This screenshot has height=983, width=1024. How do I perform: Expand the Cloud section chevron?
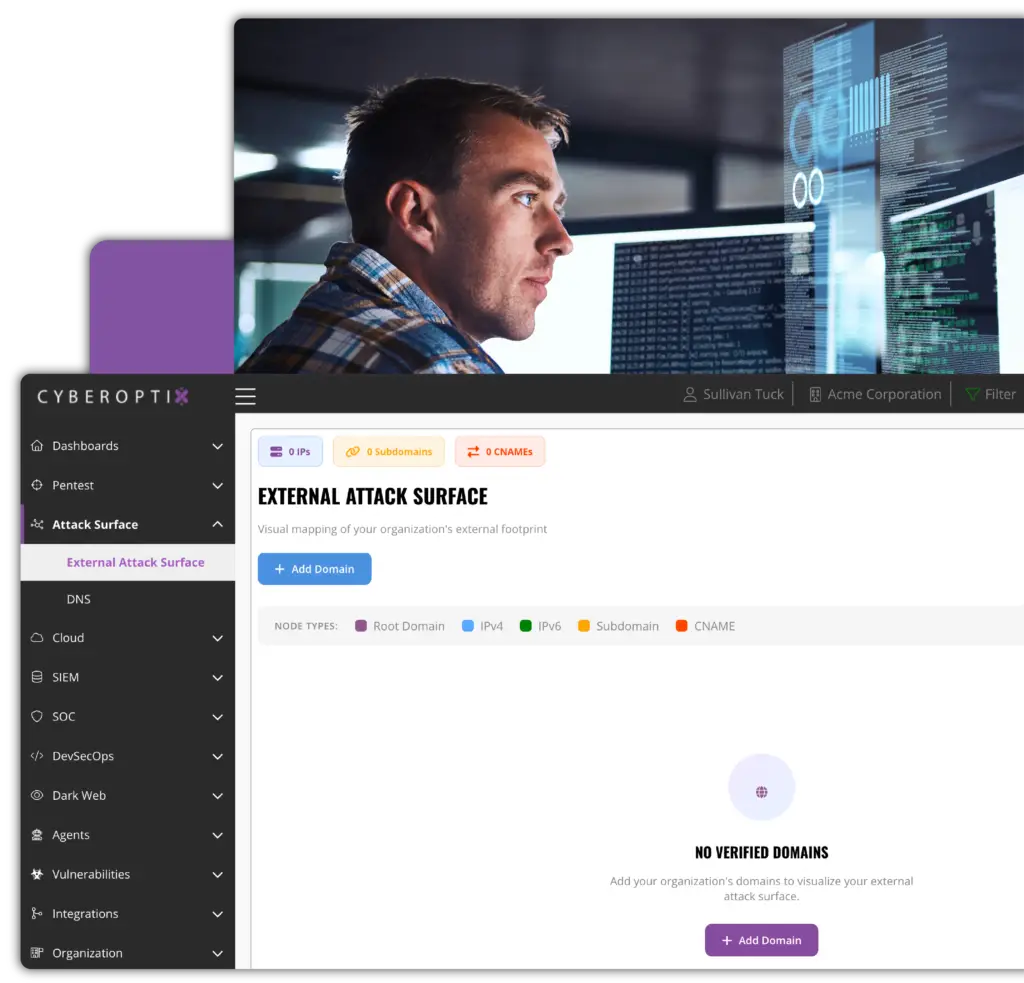[218, 638]
